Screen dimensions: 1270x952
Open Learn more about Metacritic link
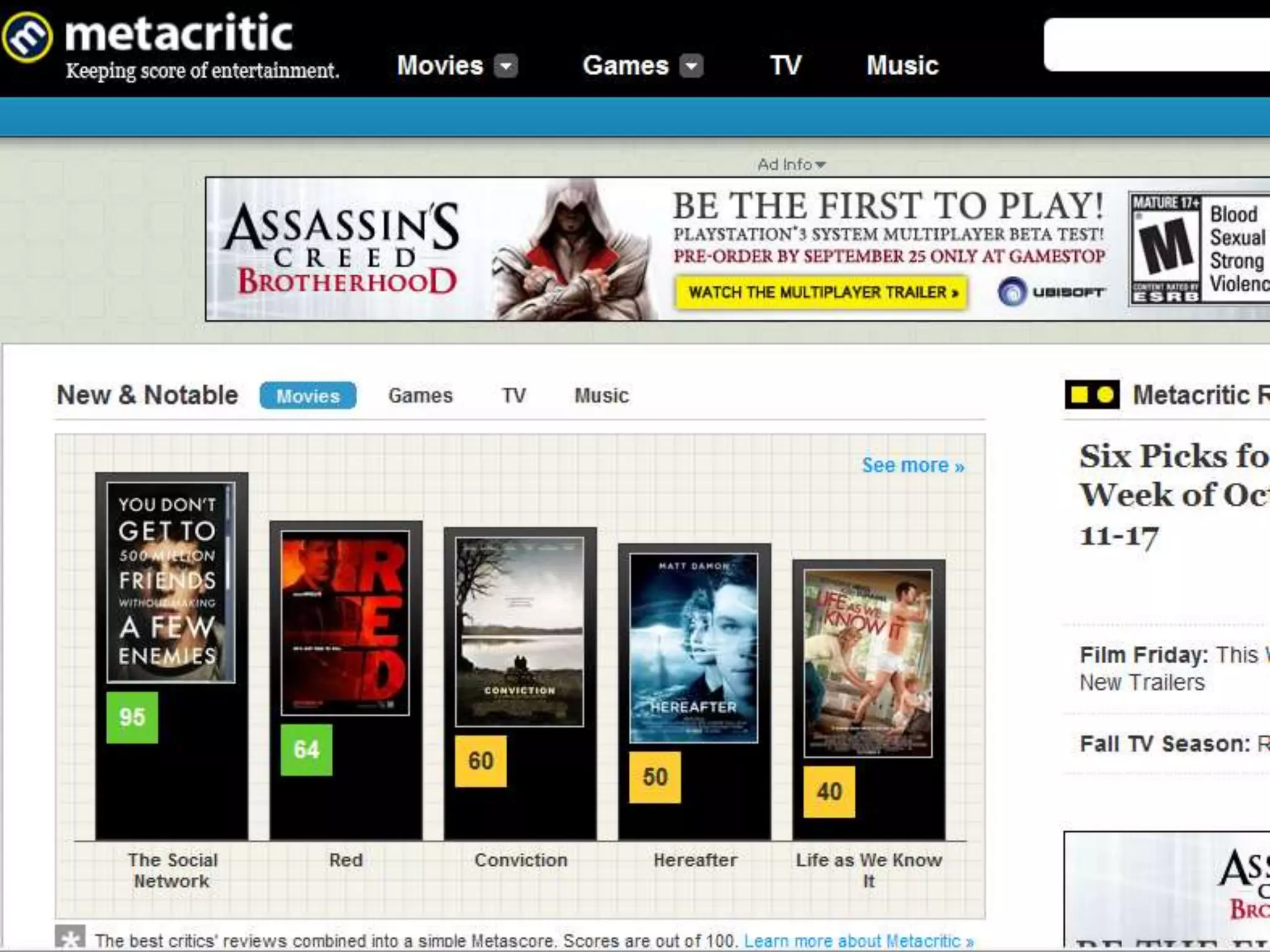[x=858, y=941]
